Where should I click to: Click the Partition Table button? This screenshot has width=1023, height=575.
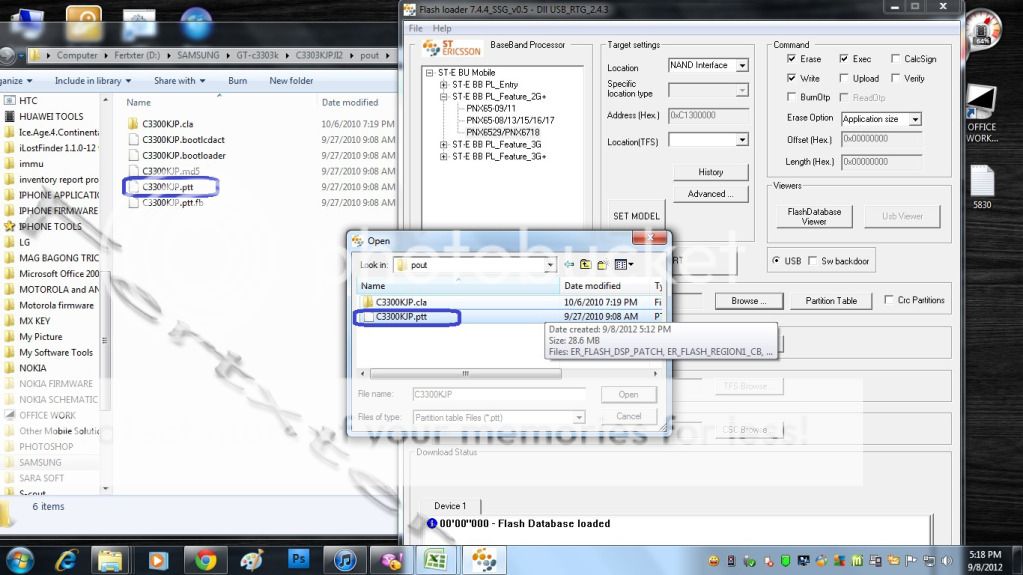point(831,301)
